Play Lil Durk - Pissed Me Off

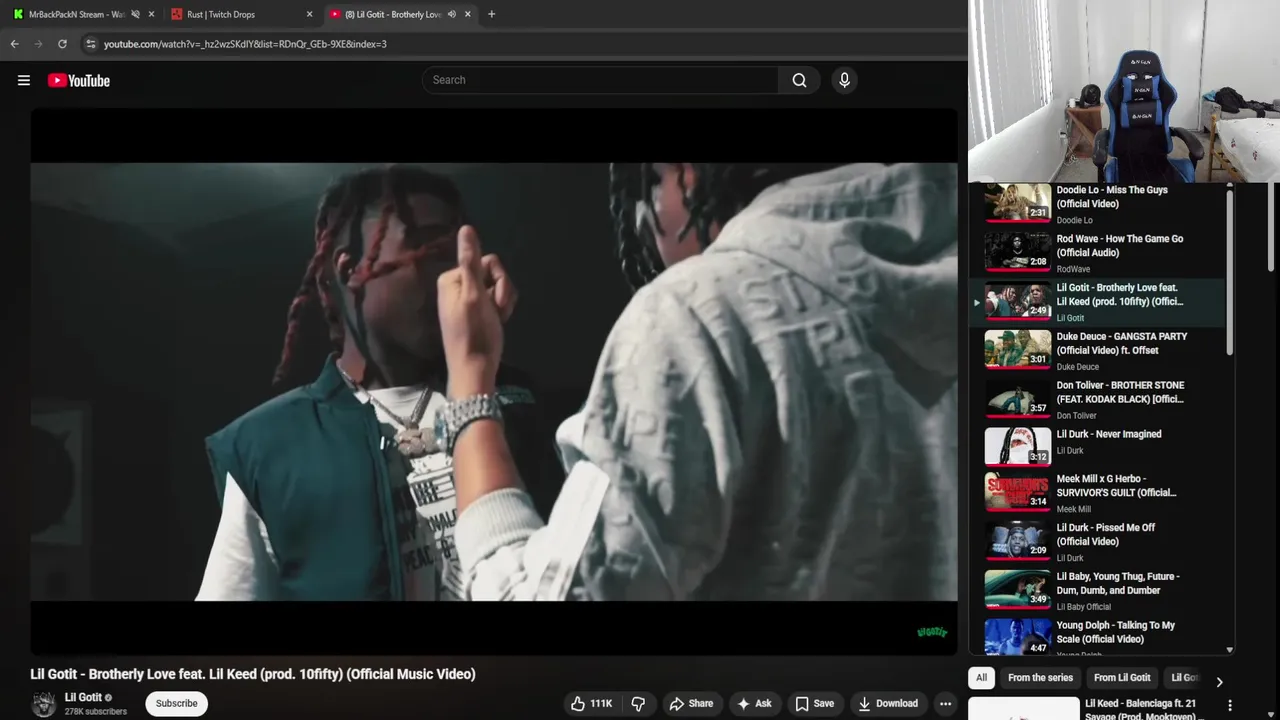click(1098, 541)
